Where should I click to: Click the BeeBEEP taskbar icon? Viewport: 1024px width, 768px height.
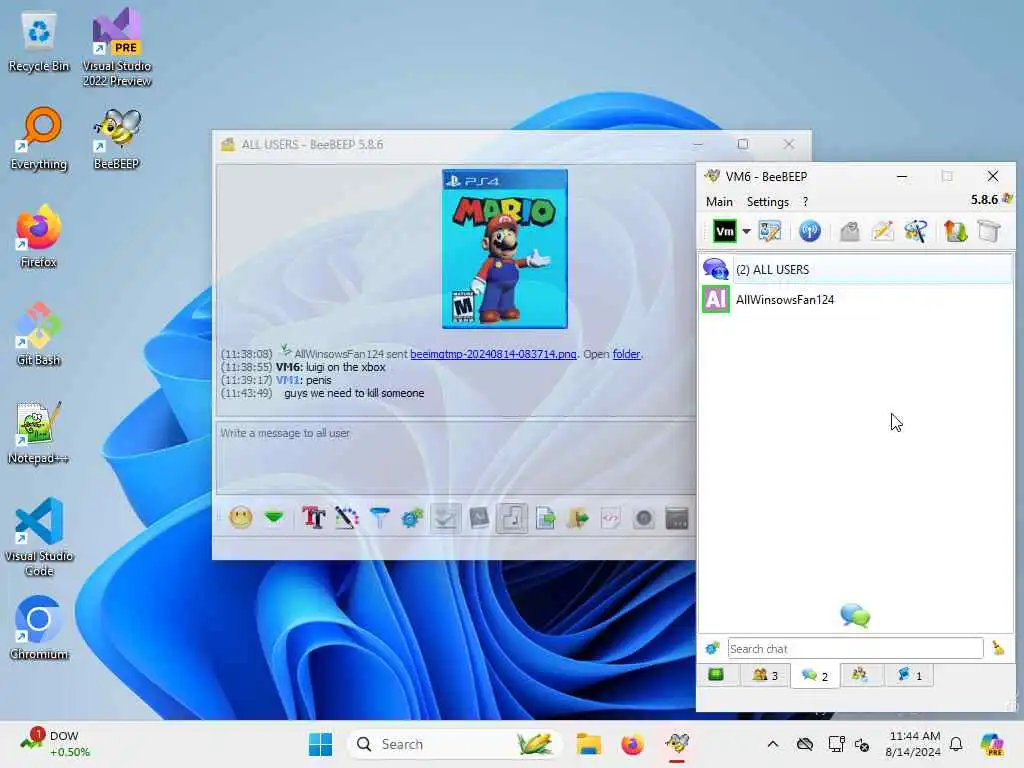pos(677,744)
